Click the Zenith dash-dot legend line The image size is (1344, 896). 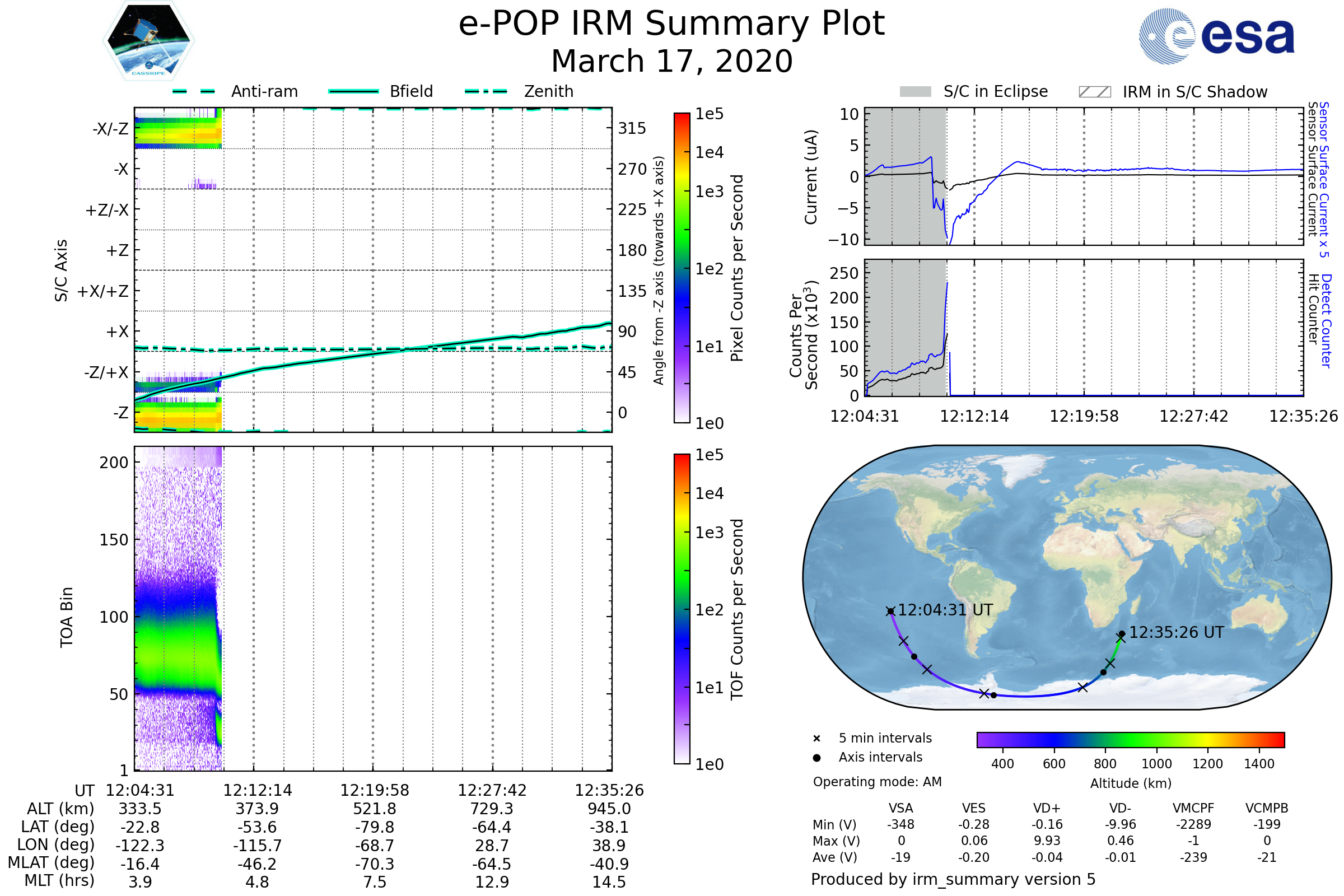(486, 91)
